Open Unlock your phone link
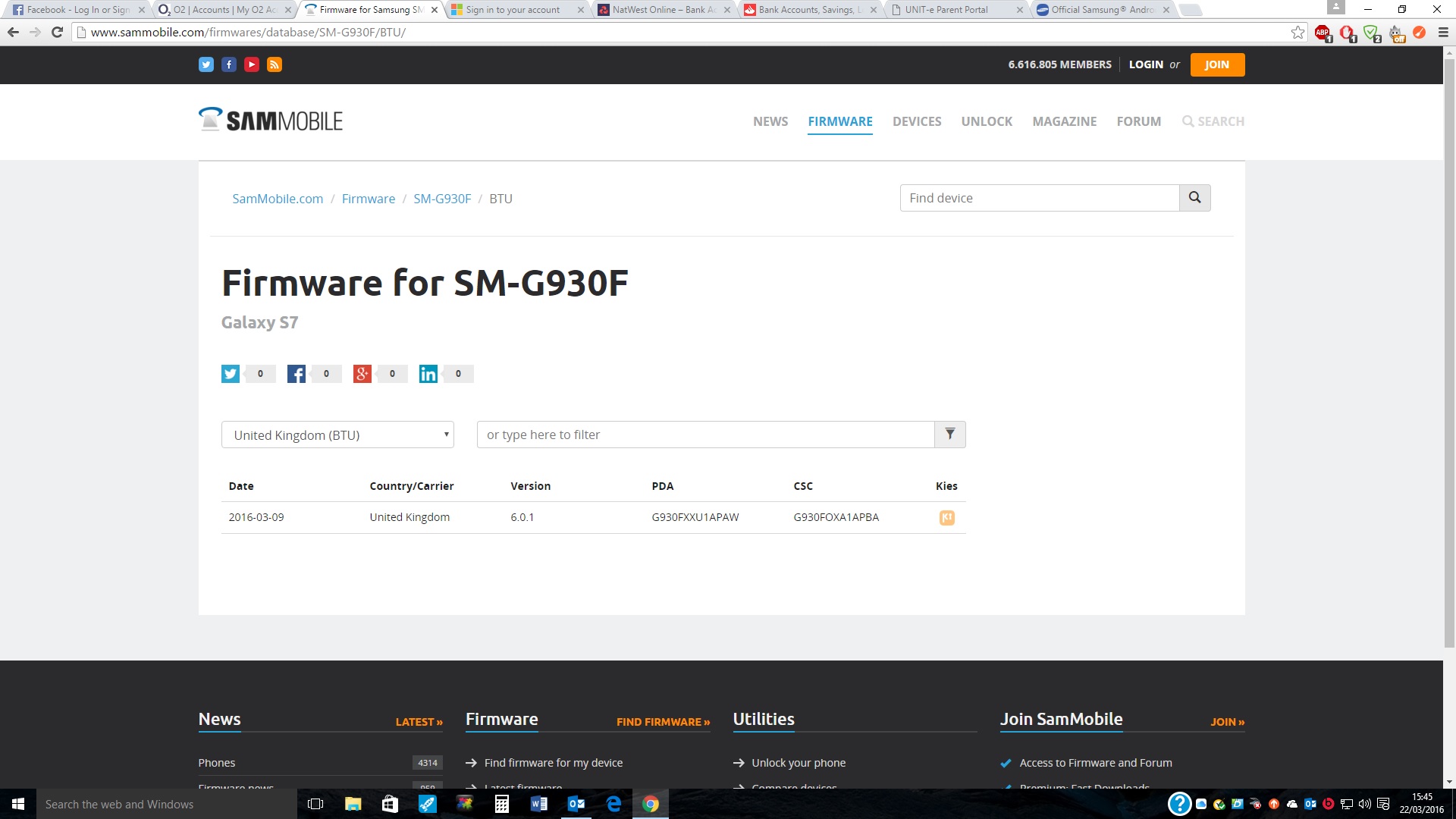The height and width of the screenshot is (819, 1456). click(x=799, y=763)
